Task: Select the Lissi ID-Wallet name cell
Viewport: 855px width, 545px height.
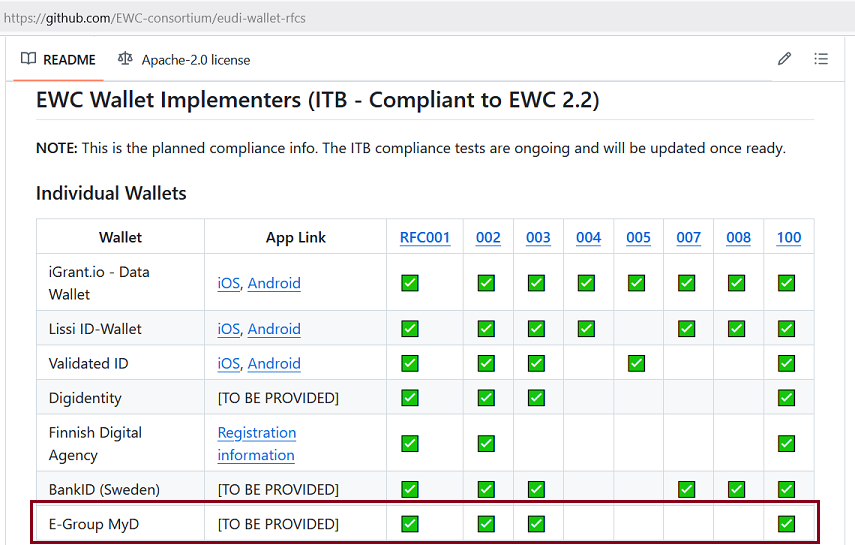Action: tap(121, 328)
